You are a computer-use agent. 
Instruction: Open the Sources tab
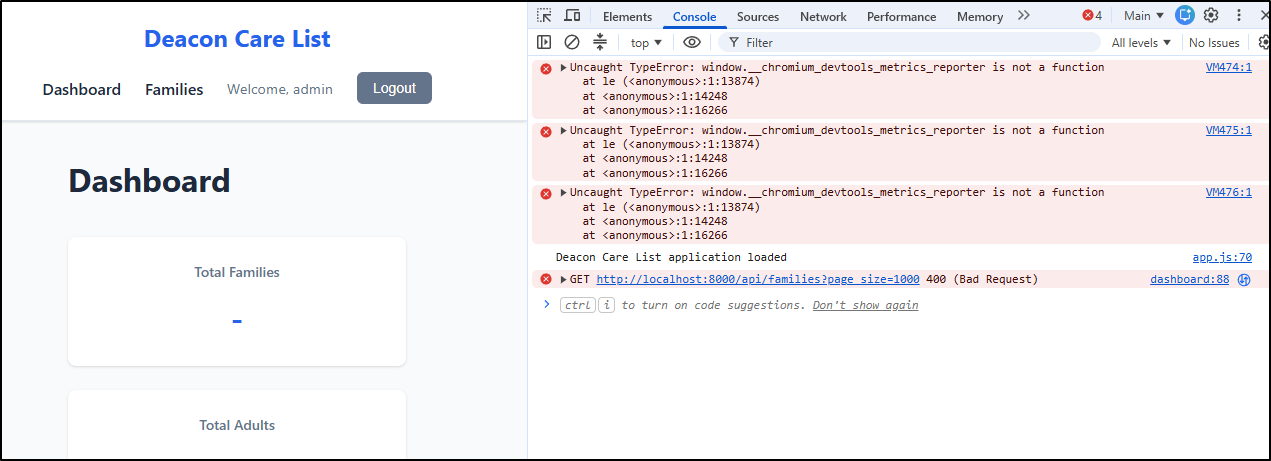758,16
